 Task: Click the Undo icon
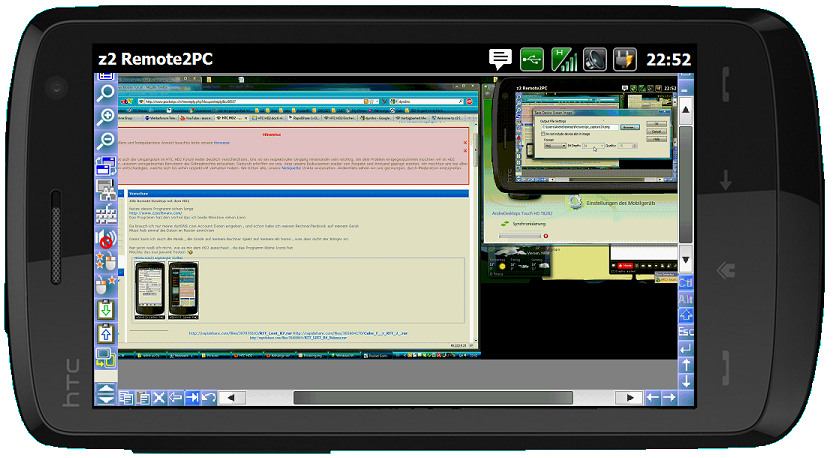[209, 397]
